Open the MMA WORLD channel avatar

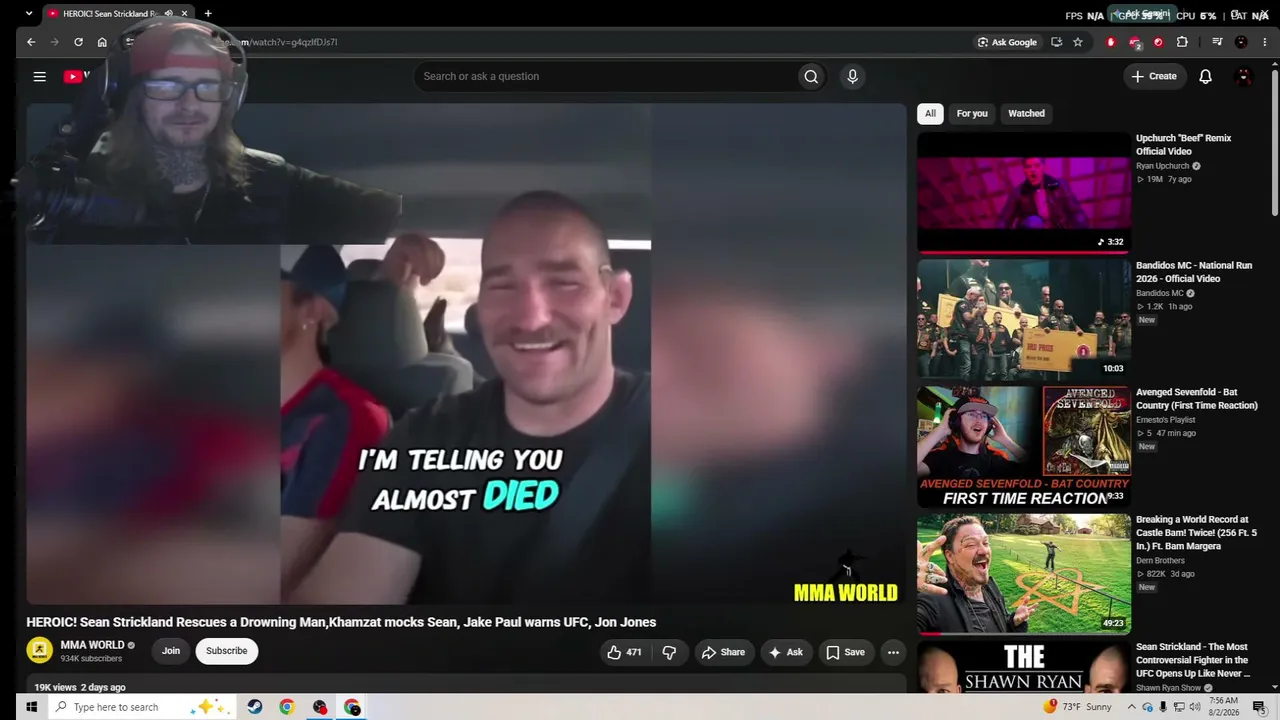tap(39, 651)
